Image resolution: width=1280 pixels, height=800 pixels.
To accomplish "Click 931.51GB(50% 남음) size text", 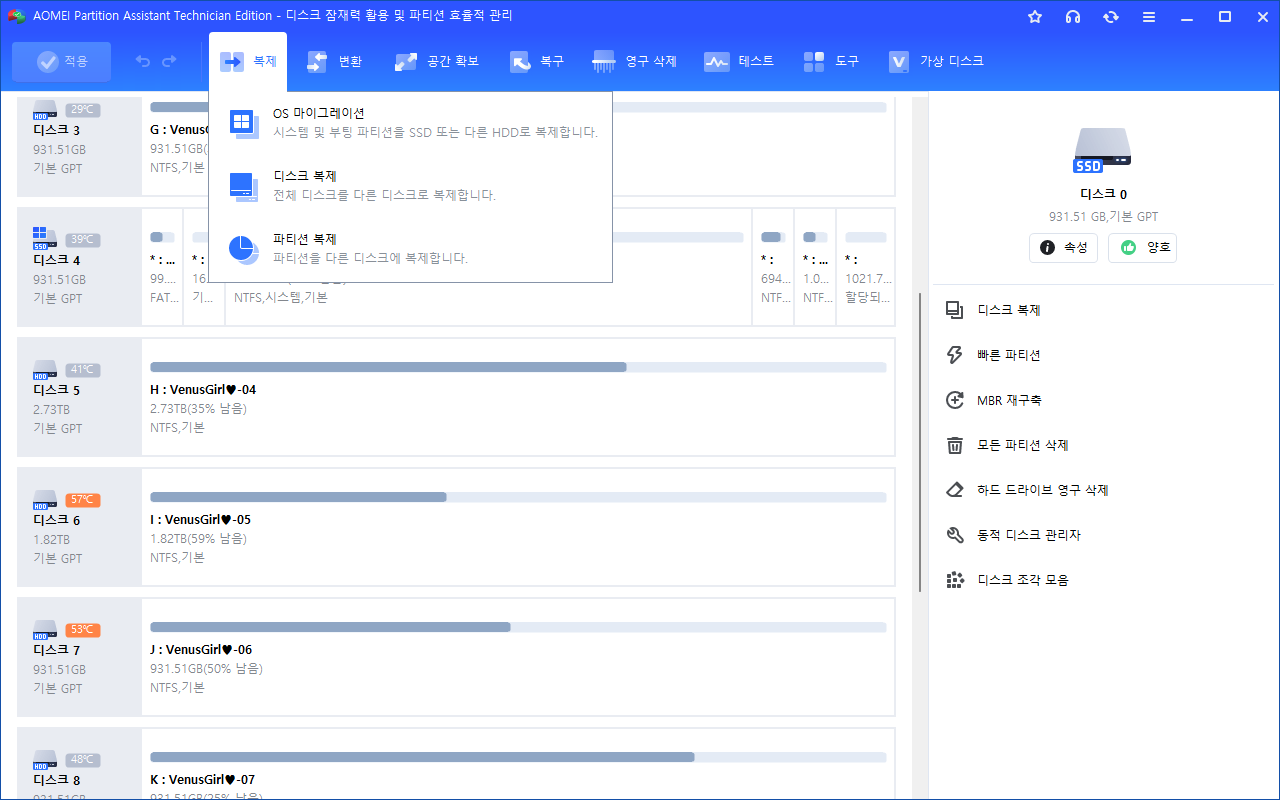I will [206, 669].
